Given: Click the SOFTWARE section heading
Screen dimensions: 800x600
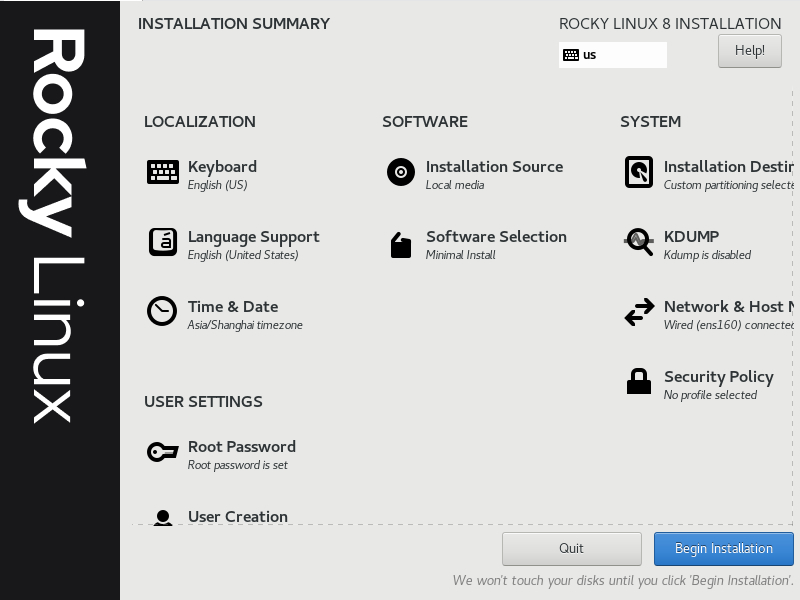Looking at the screenshot, I should coord(424,122).
